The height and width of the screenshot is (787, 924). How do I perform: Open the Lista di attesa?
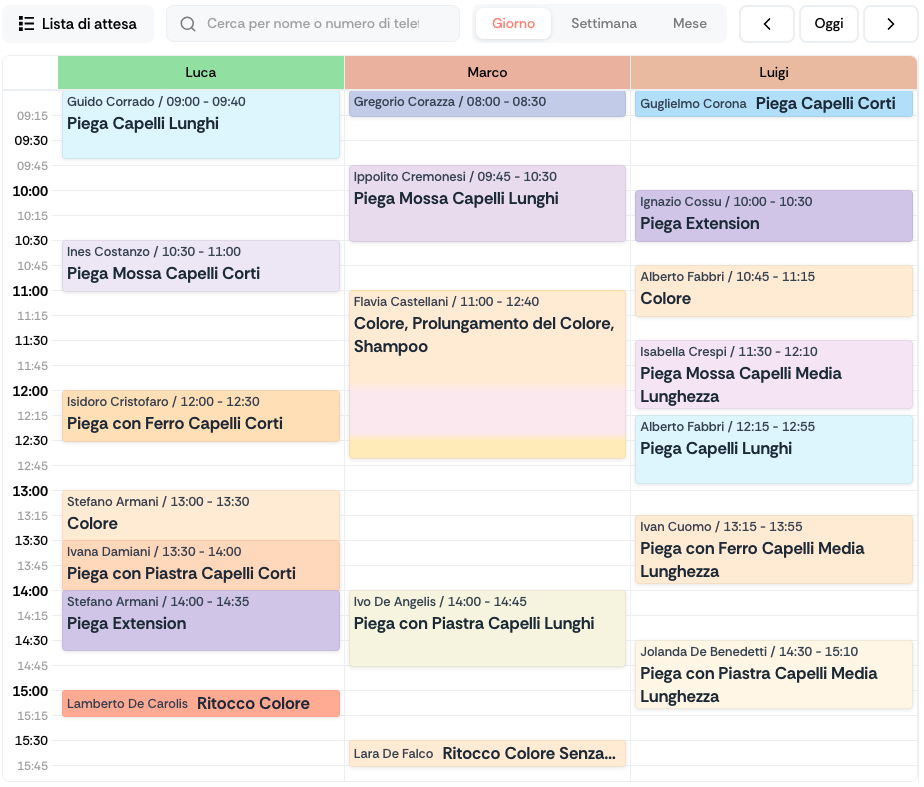(x=78, y=23)
